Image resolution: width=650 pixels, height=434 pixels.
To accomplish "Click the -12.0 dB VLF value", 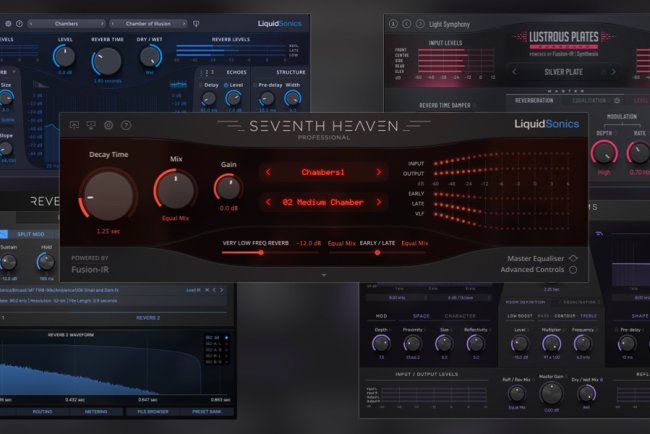I will click(x=309, y=243).
